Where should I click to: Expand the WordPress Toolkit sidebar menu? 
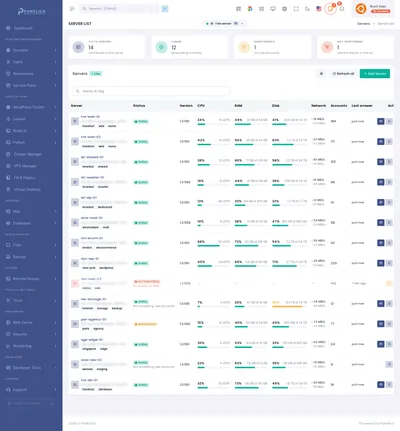pos(31,107)
